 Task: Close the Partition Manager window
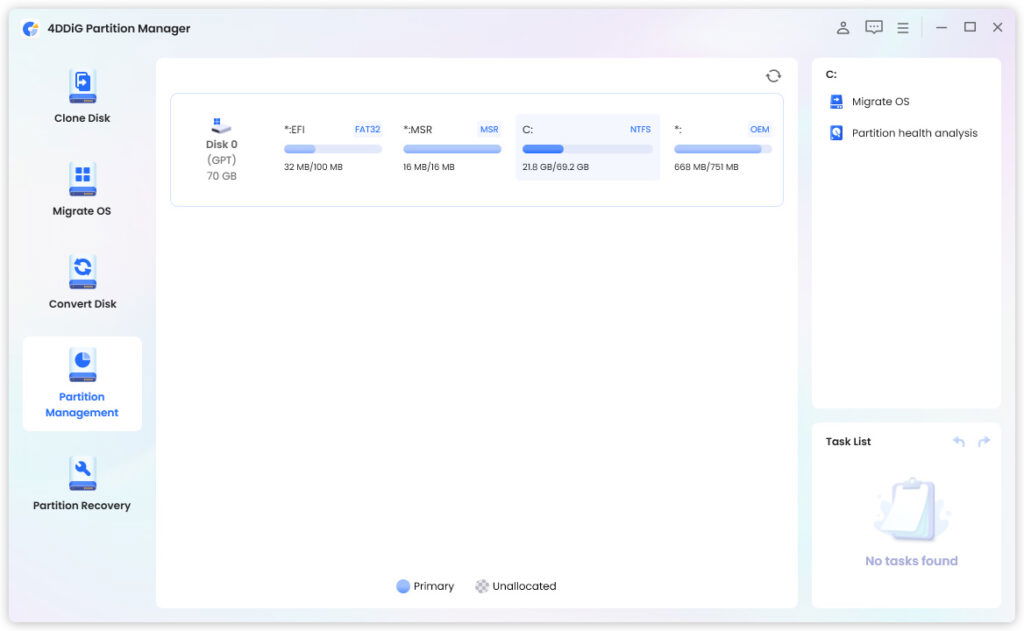tap(997, 27)
